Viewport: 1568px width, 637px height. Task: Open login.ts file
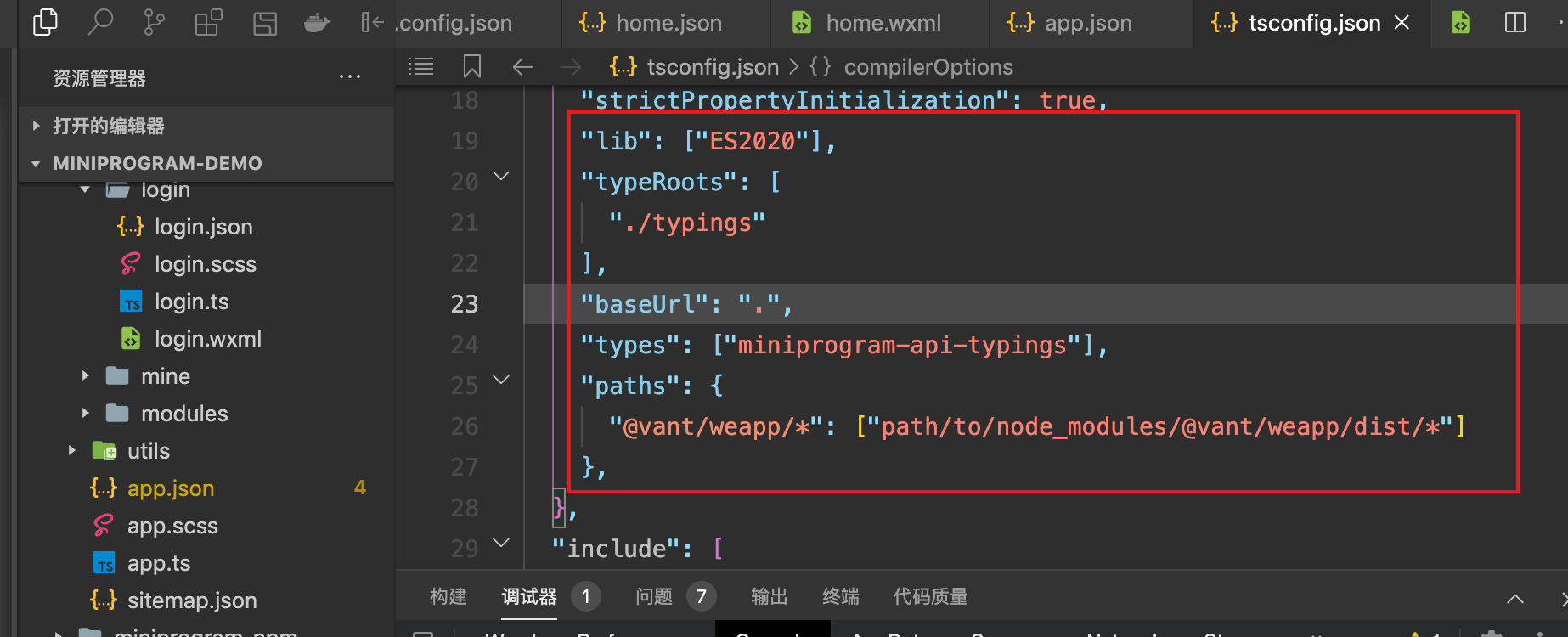(x=191, y=302)
